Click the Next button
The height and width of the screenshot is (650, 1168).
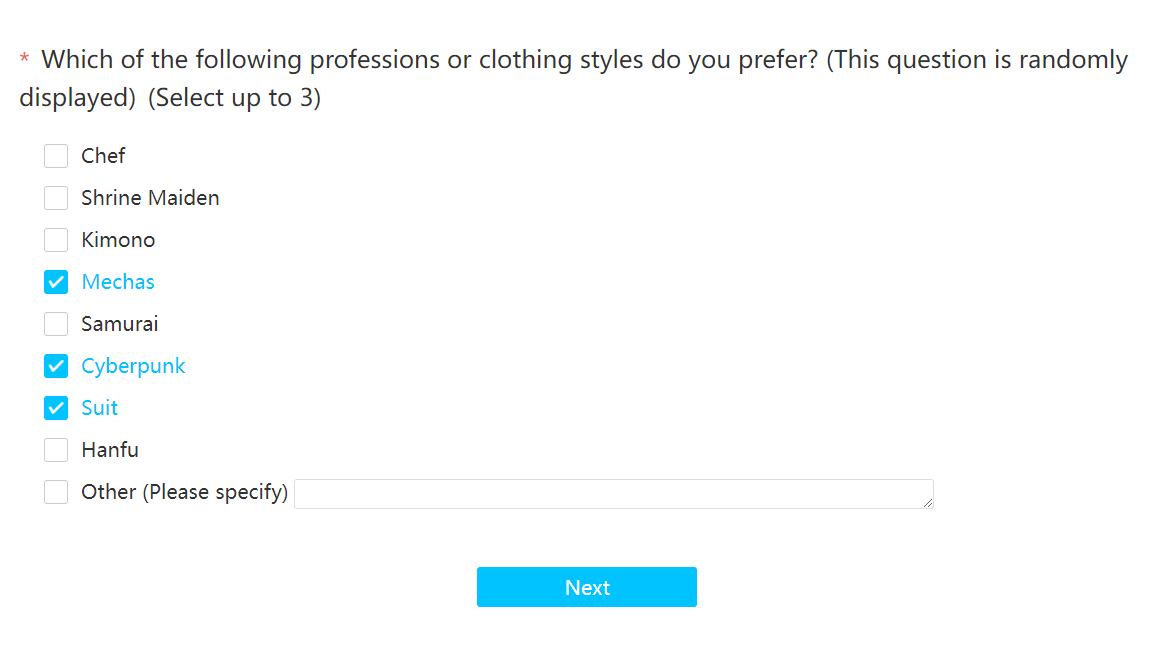(587, 587)
